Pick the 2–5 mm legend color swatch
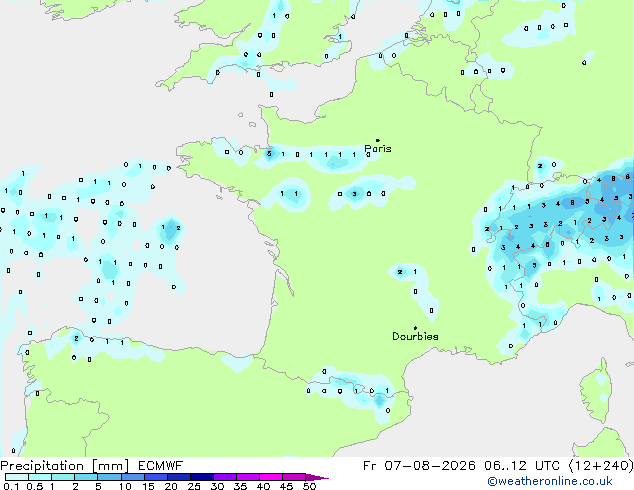The height and width of the screenshot is (490, 634). 86,477
